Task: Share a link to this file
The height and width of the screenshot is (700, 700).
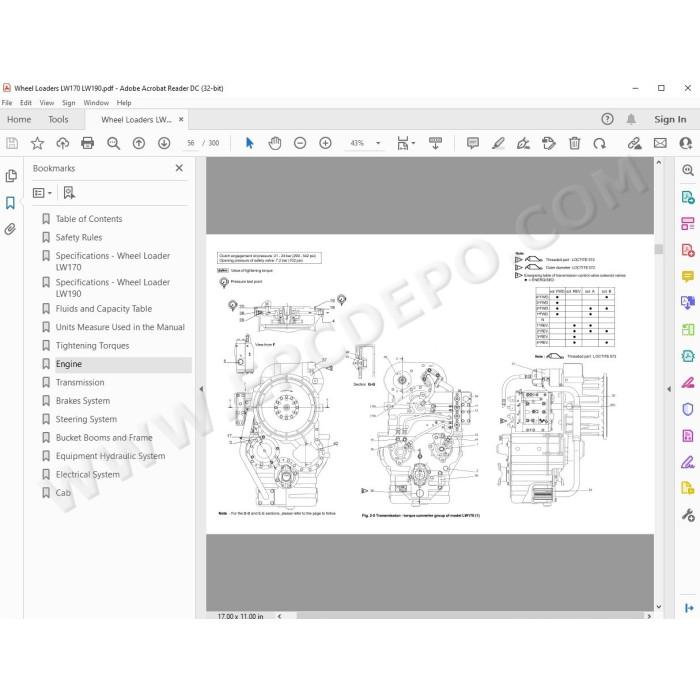Action: pyautogui.click(x=634, y=143)
